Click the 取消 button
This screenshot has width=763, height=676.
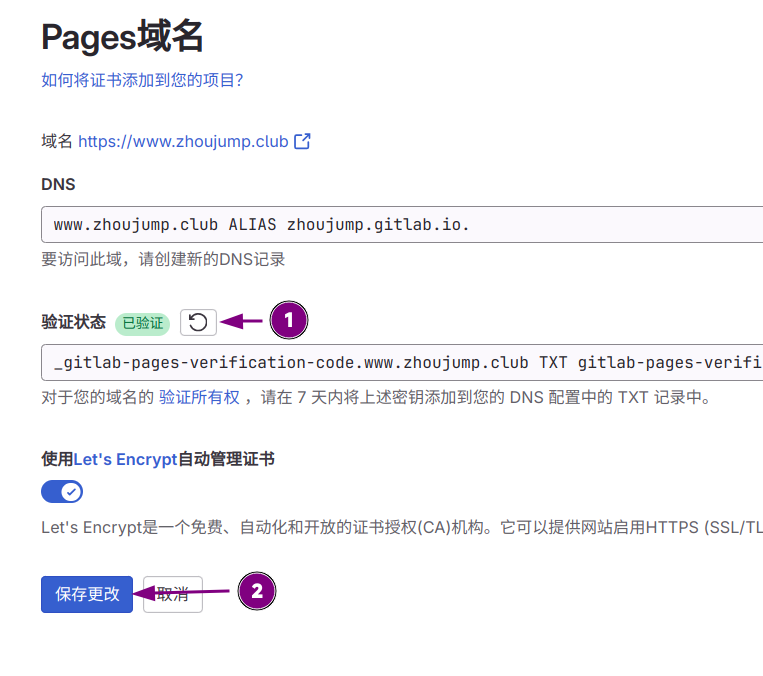point(174,594)
